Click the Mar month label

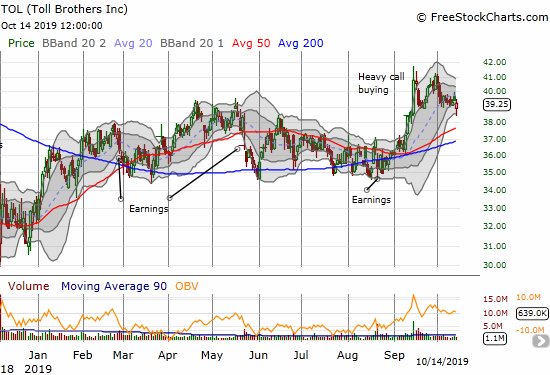(x=123, y=355)
